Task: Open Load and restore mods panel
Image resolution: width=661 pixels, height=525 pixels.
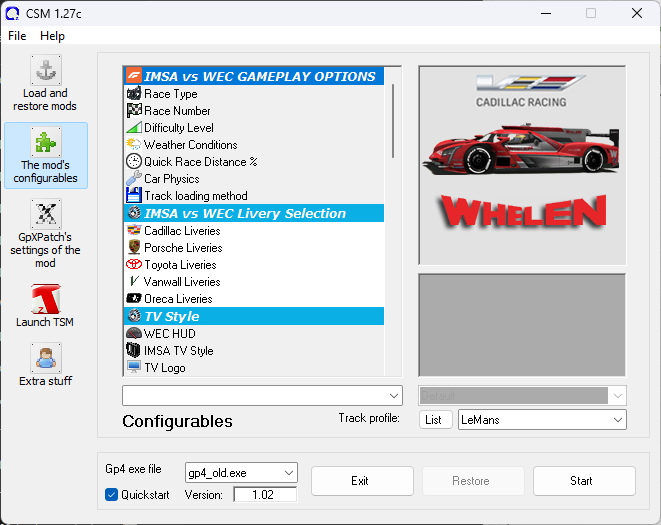Action: point(46,83)
